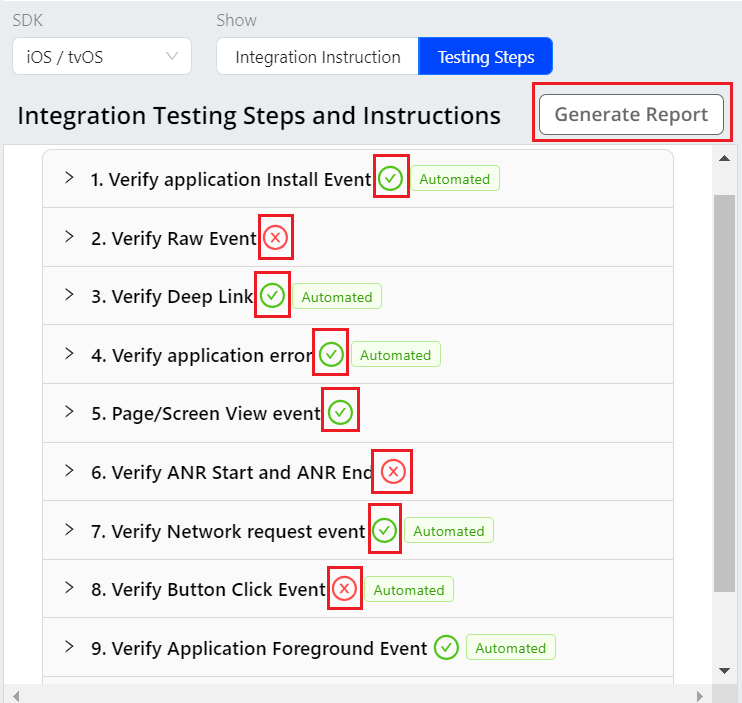Open the SDK dropdown showing iOS / tvOS
Screen dimensions: 742x703
[102, 57]
